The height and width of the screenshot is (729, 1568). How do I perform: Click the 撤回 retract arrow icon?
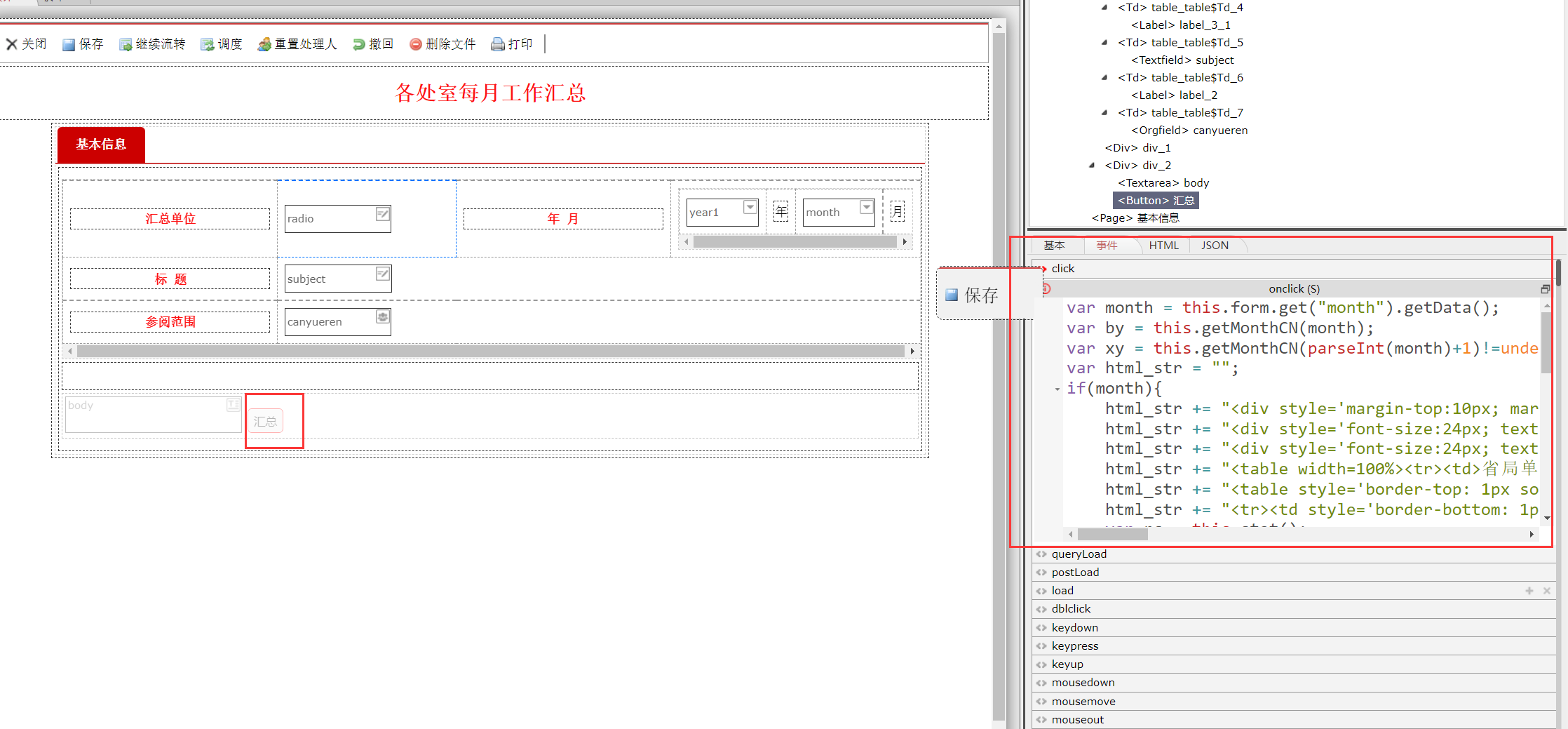pyautogui.click(x=358, y=45)
